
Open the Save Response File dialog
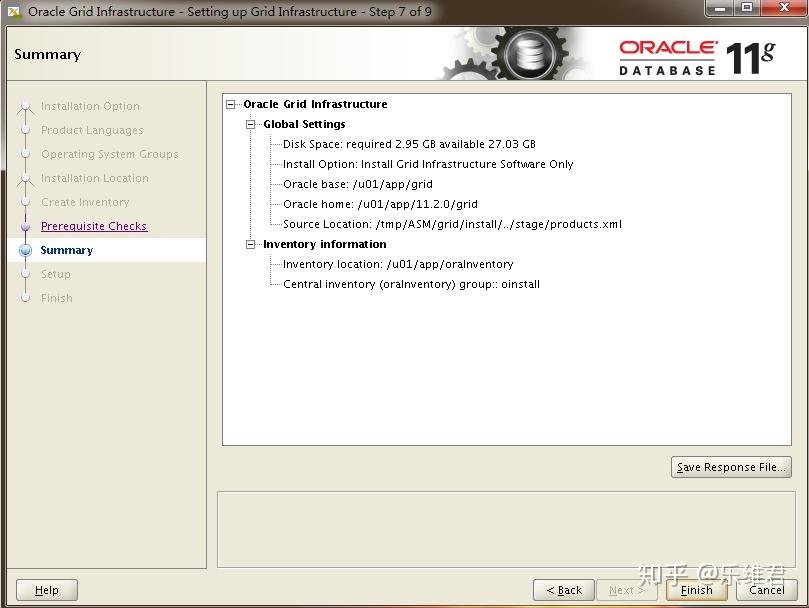731,467
